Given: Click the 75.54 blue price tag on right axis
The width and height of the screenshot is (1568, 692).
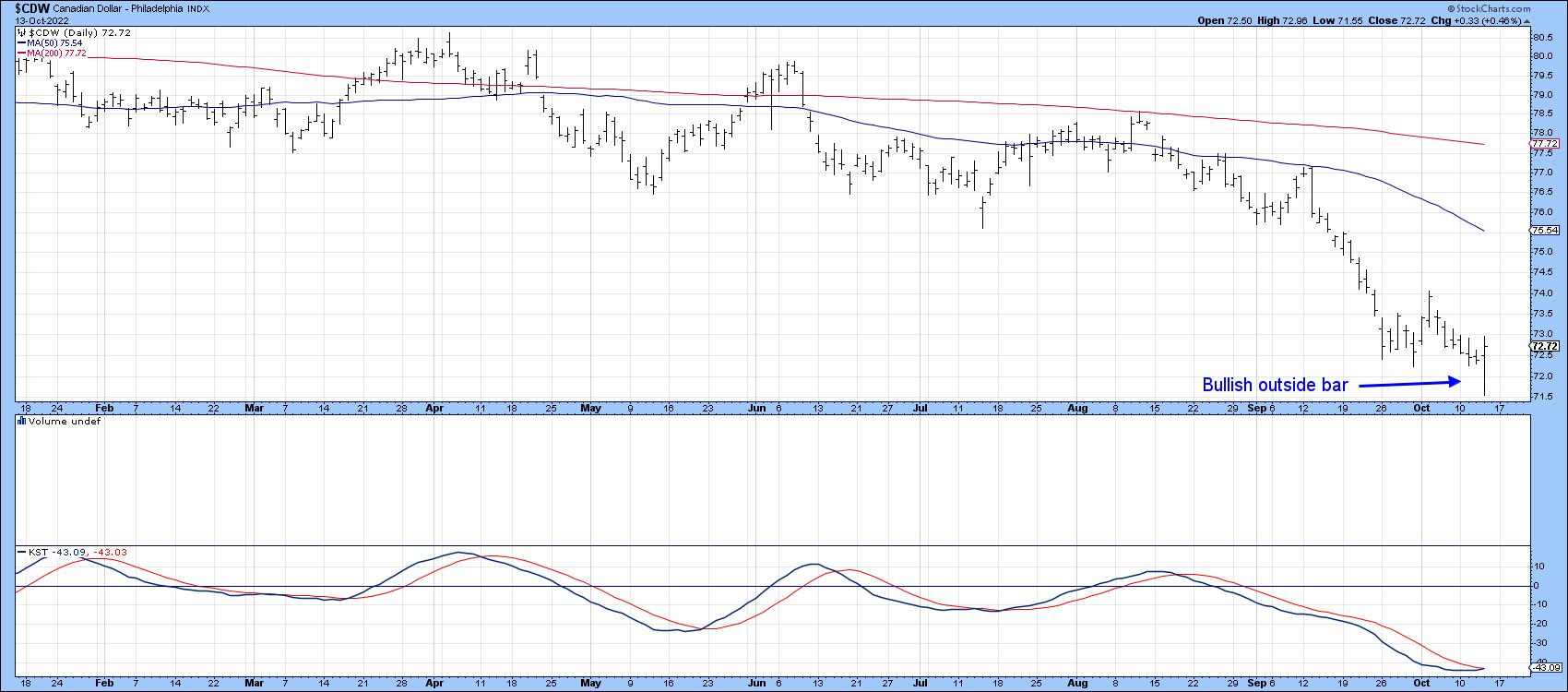Looking at the screenshot, I should 1544,230.
